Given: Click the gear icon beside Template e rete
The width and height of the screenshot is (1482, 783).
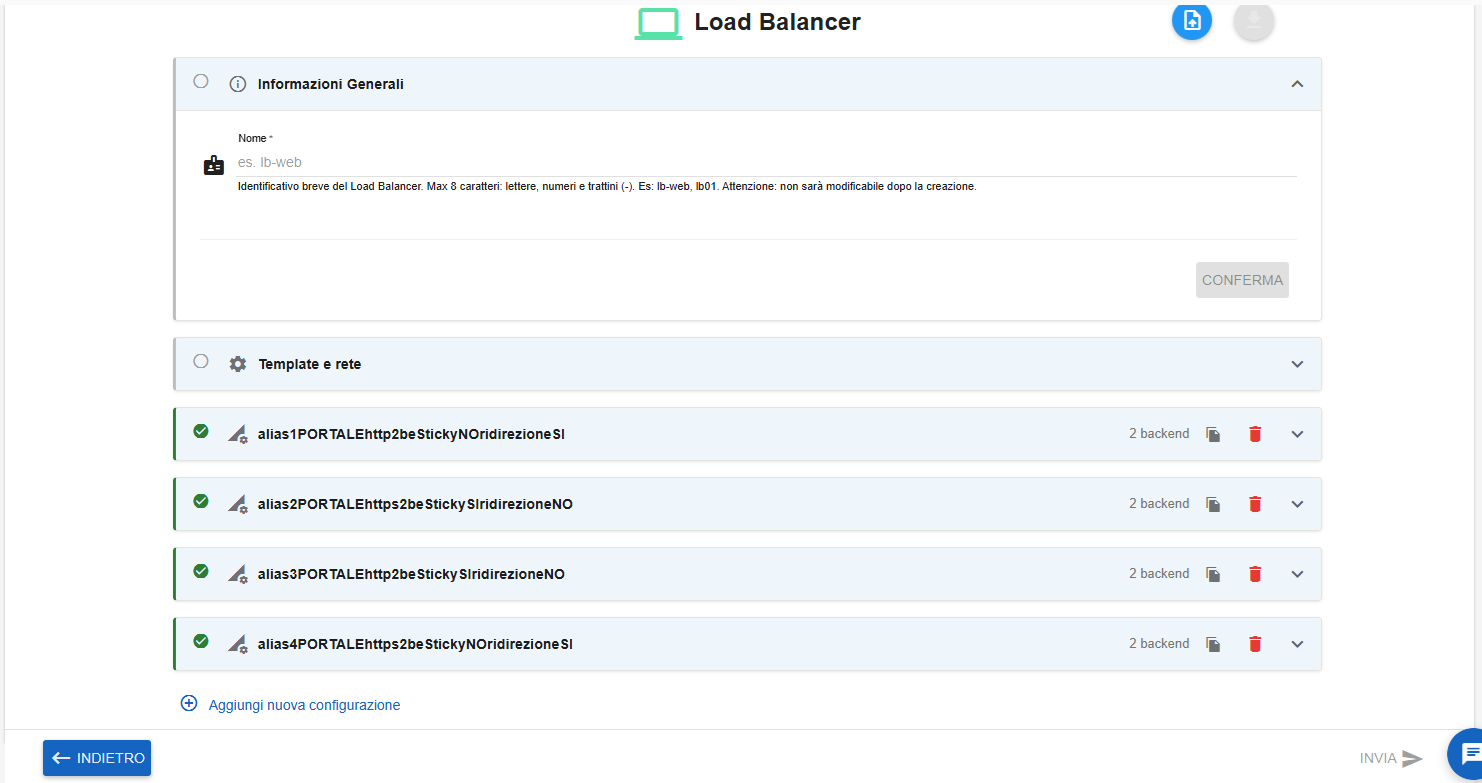Looking at the screenshot, I should (x=238, y=364).
